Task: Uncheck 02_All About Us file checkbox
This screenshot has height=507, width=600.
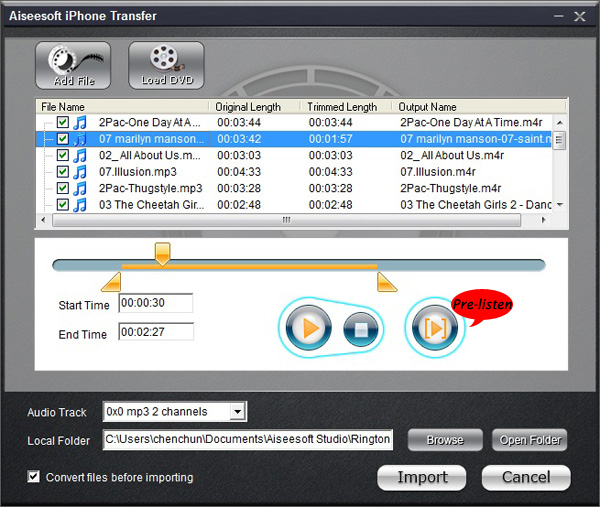Action: (63, 155)
